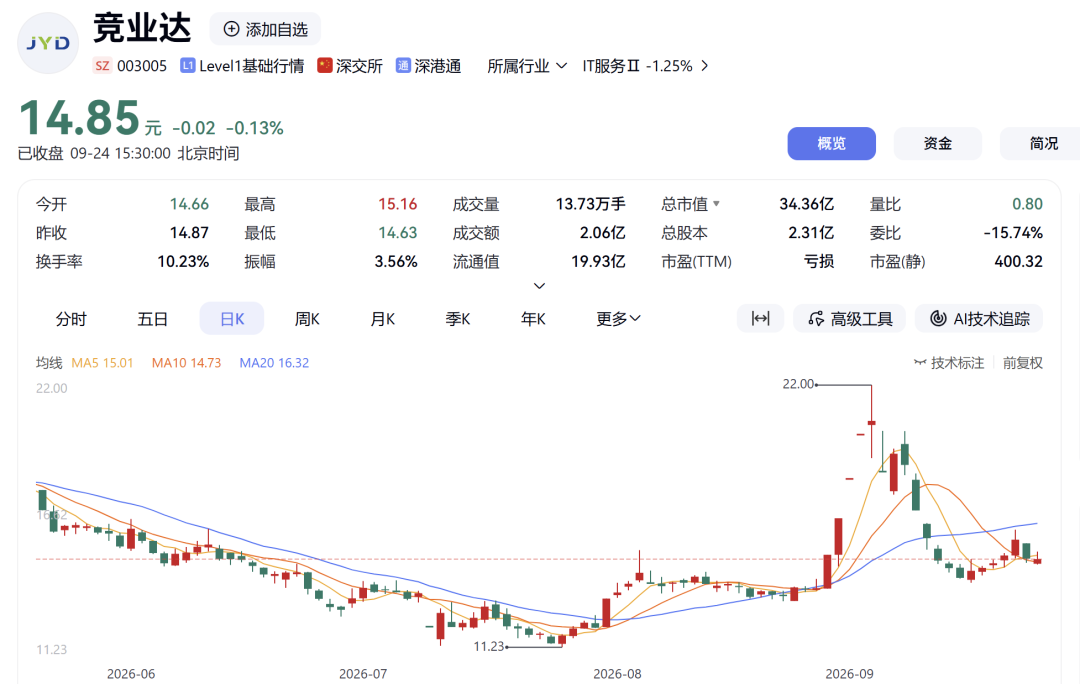Open the 更多 period dropdown
The height and width of the screenshot is (684, 1080).
coord(618,319)
